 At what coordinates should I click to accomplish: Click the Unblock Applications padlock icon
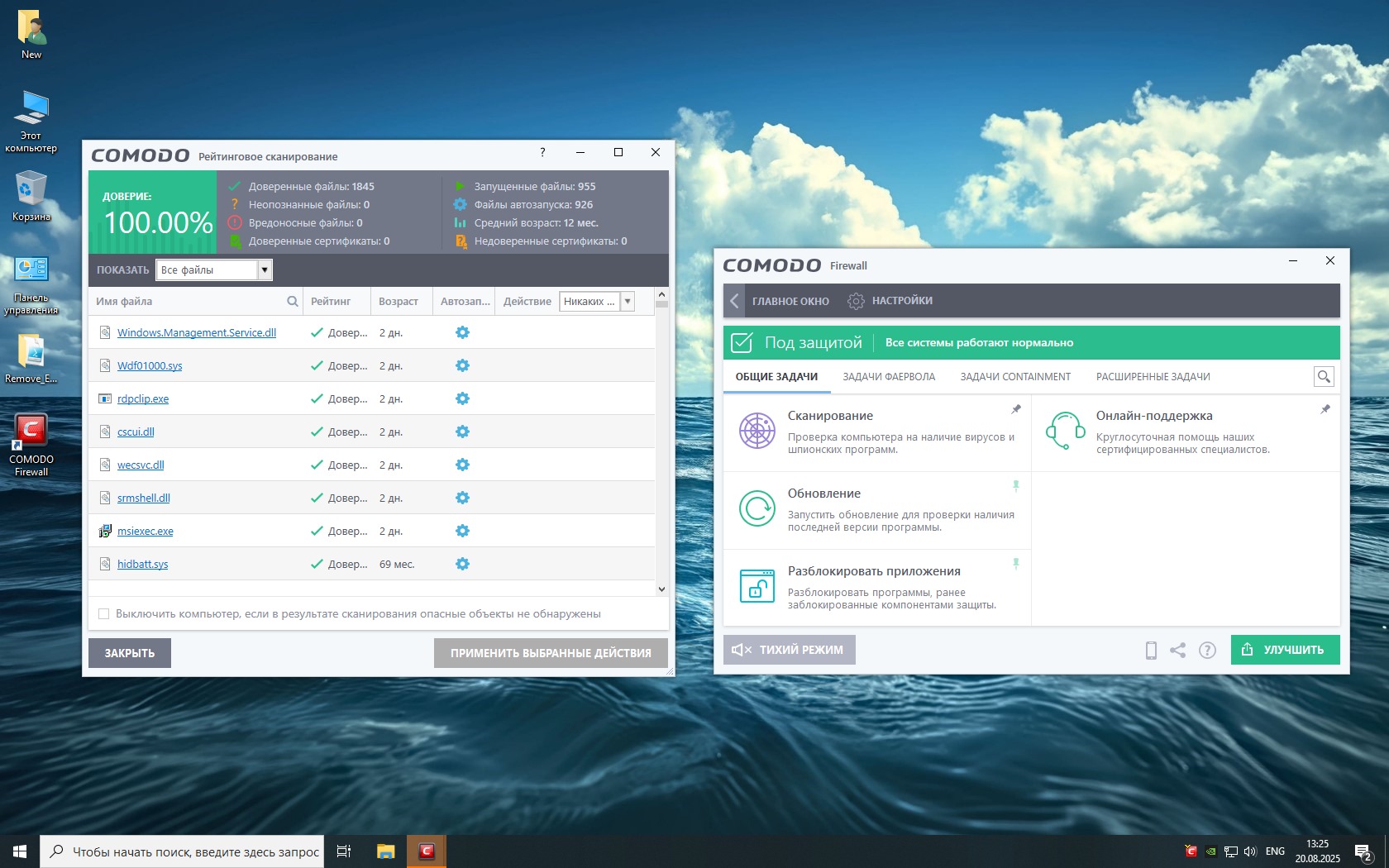click(757, 586)
